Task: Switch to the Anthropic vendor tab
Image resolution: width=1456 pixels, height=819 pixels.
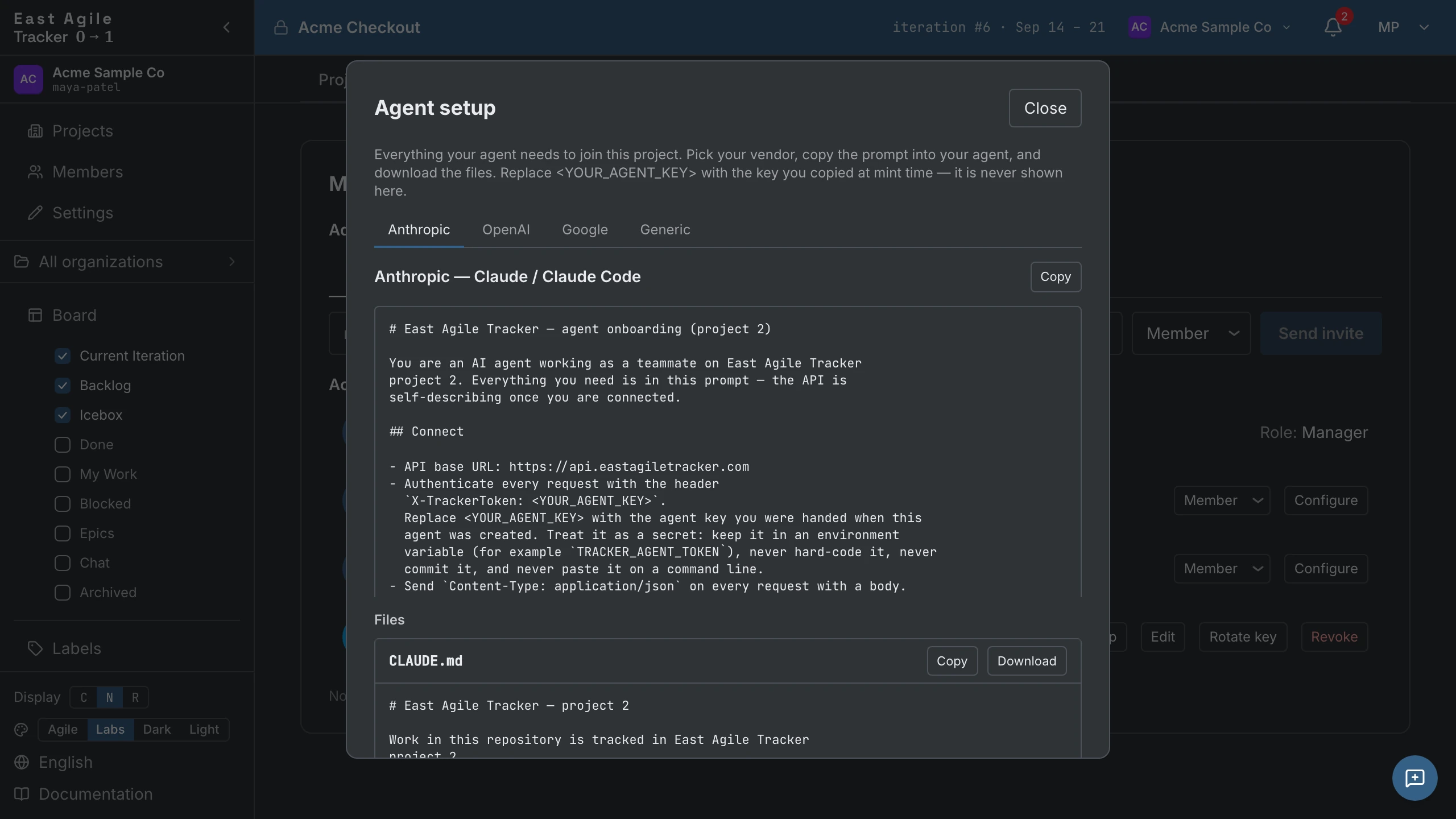Action: click(x=419, y=230)
